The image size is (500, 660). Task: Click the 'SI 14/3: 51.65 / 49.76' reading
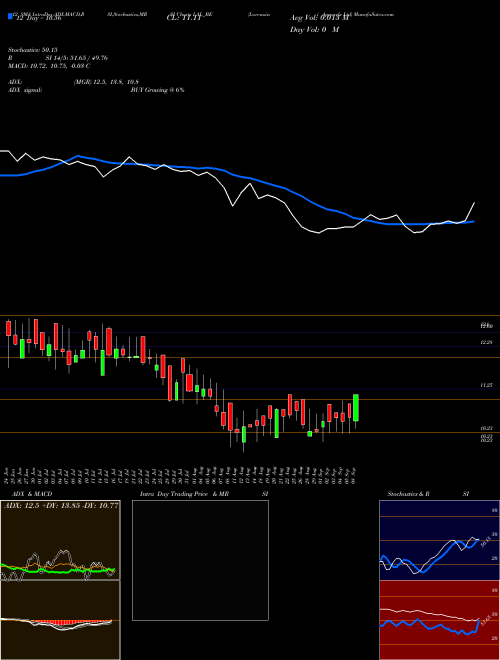pyautogui.click(x=77, y=58)
